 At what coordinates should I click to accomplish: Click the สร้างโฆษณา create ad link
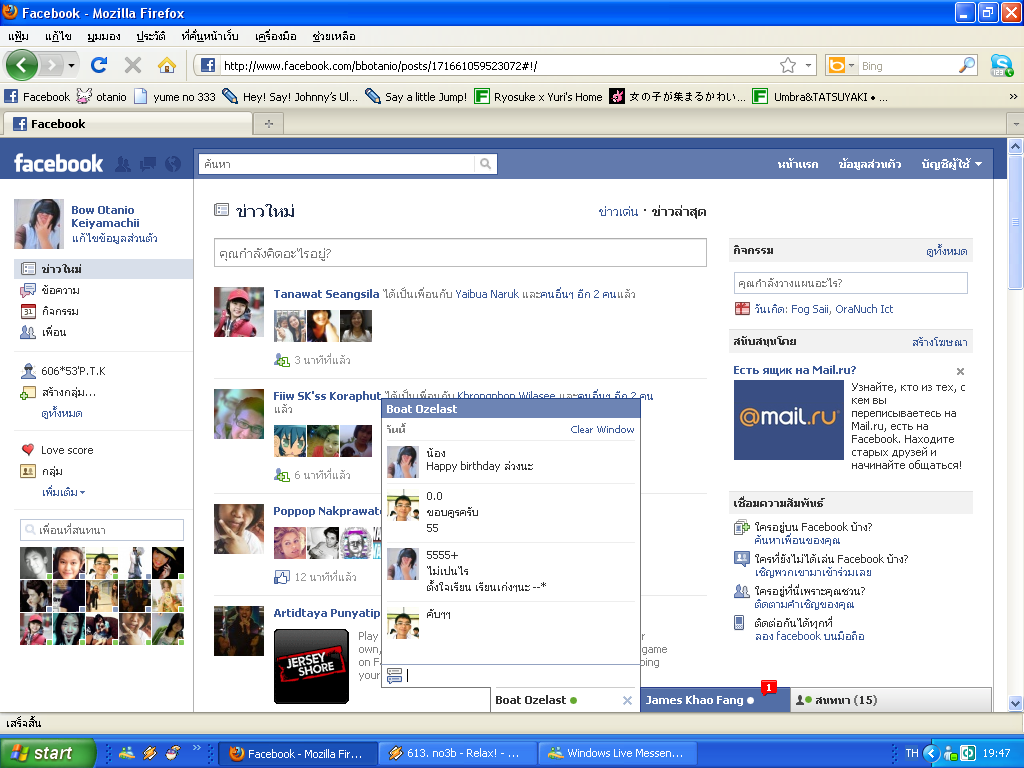[940, 342]
